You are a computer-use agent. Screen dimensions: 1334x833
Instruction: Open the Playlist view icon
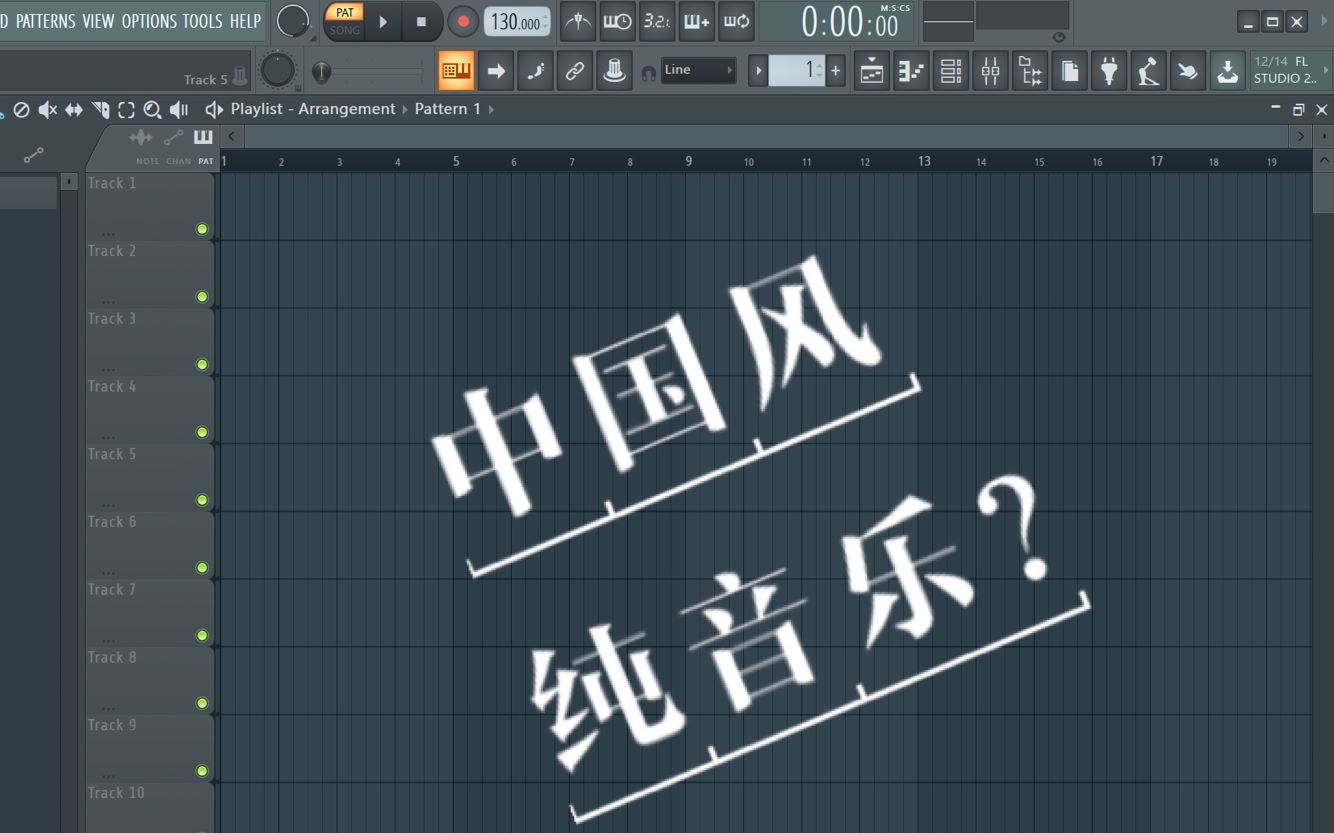pyautogui.click(x=872, y=71)
